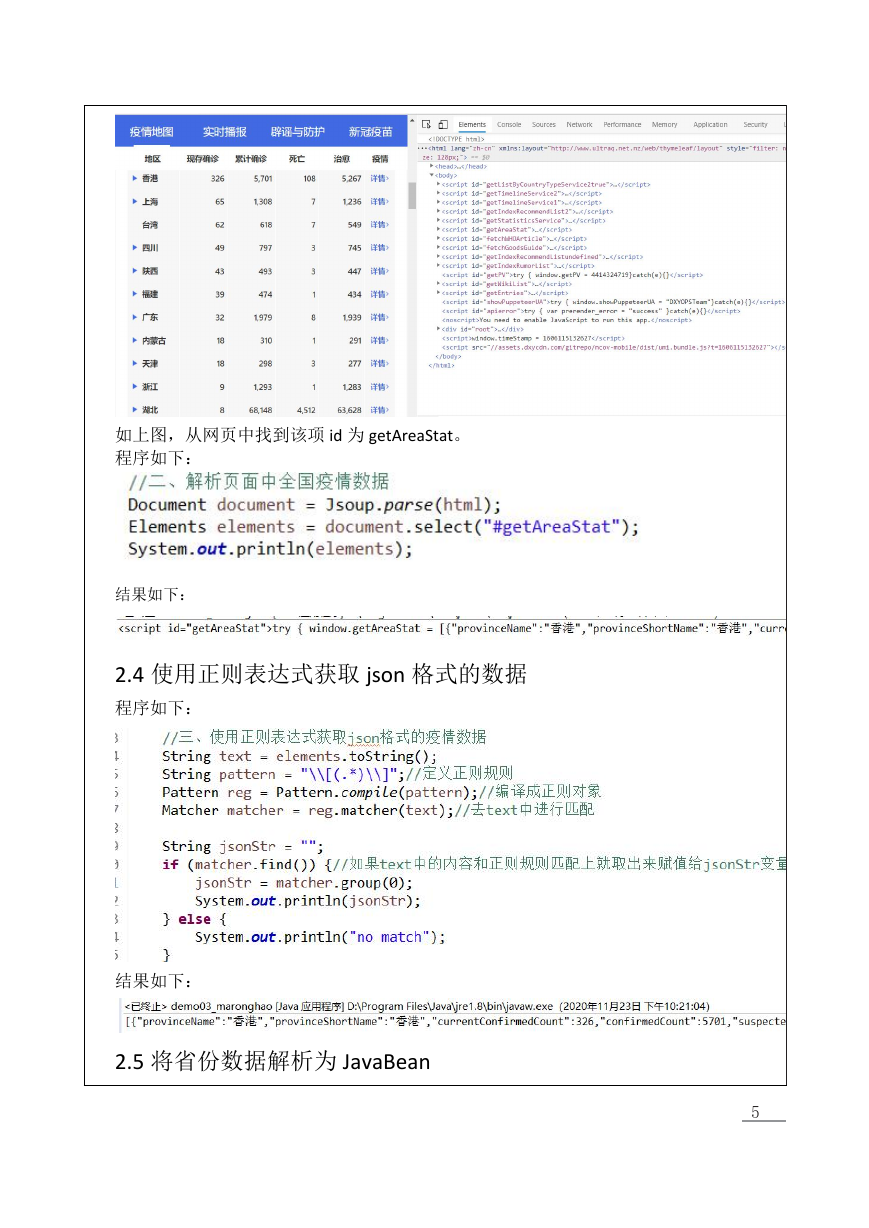Select the getEntries script node
This screenshot has width=869, height=1228.
coord(505,293)
